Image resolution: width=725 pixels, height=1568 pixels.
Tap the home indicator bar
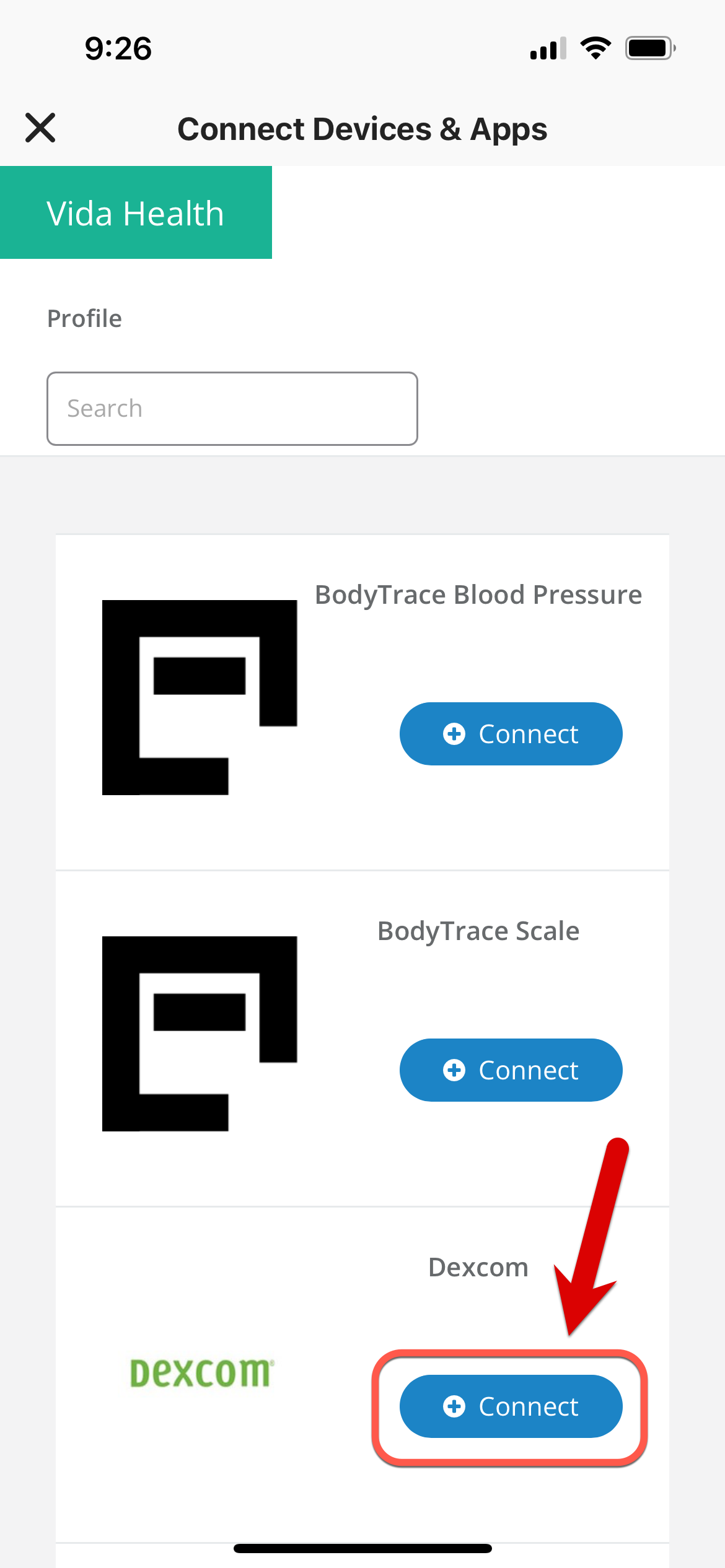click(x=362, y=1549)
